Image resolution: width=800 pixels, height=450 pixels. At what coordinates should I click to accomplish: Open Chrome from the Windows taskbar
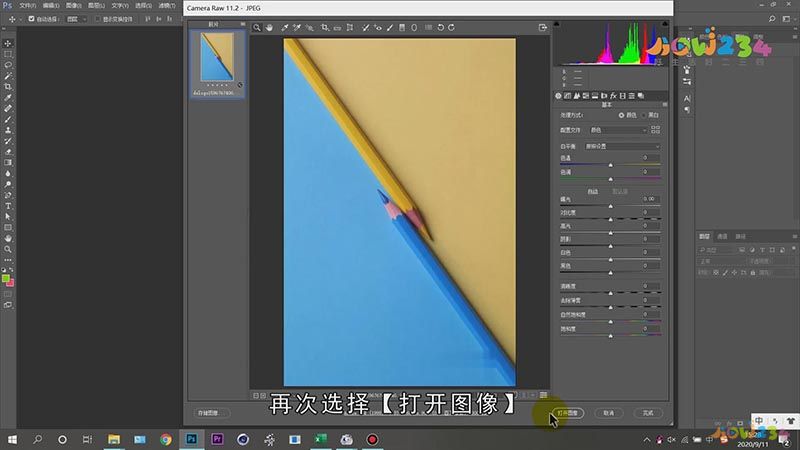(x=166, y=439)
